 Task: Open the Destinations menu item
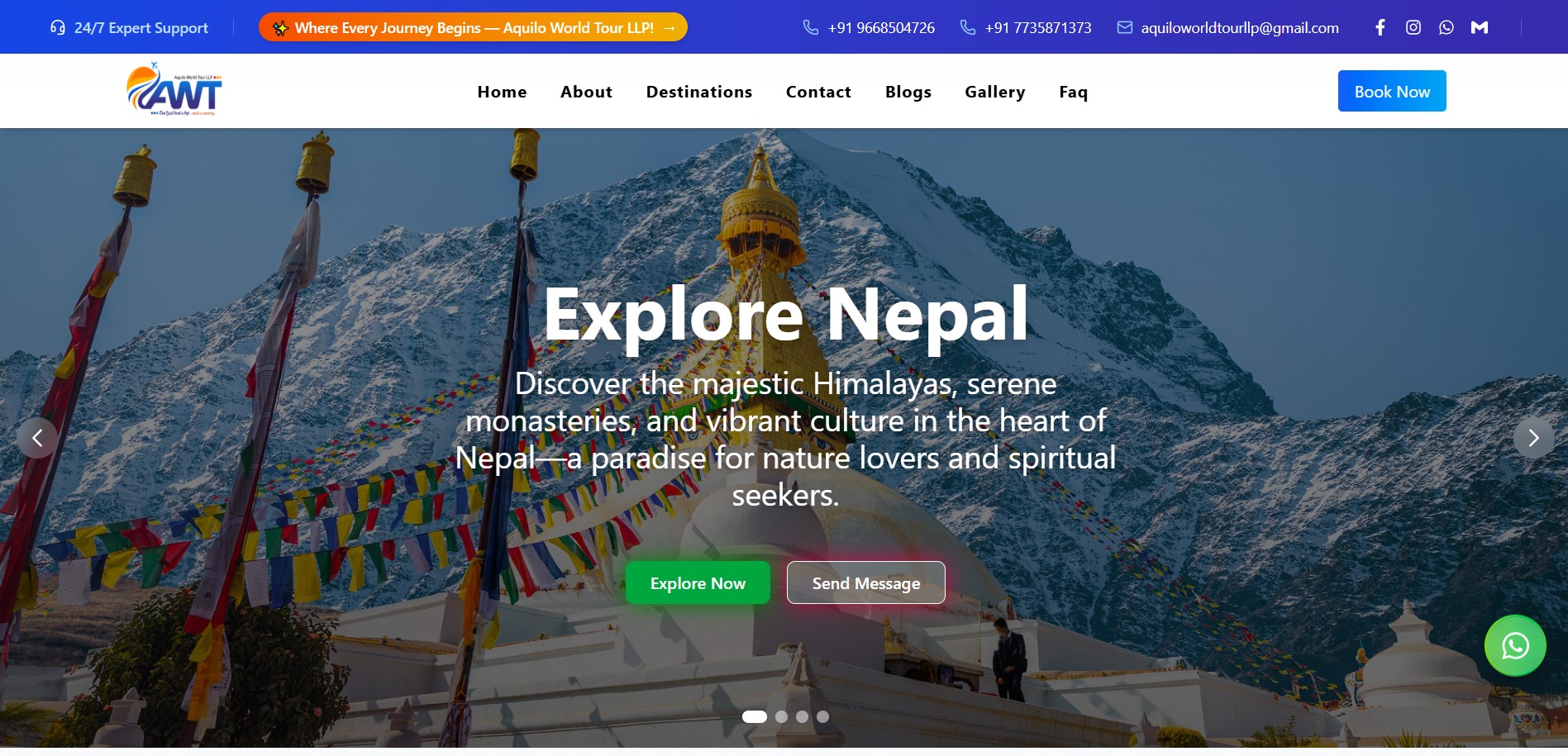[699, 92]
